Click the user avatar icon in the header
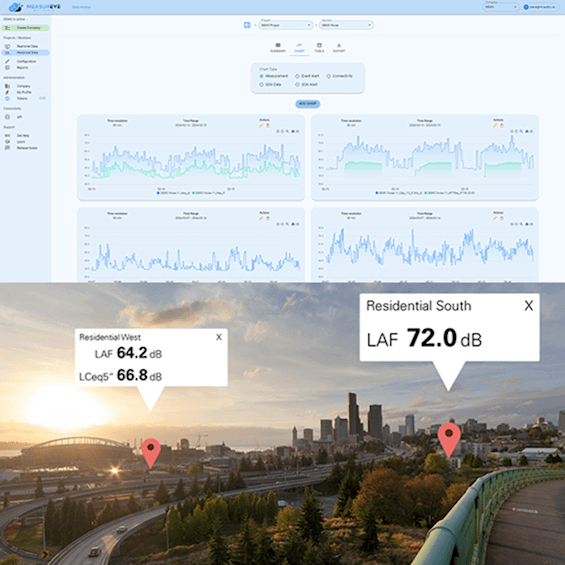This screenshot has width=565, height=565. [526, 7]
